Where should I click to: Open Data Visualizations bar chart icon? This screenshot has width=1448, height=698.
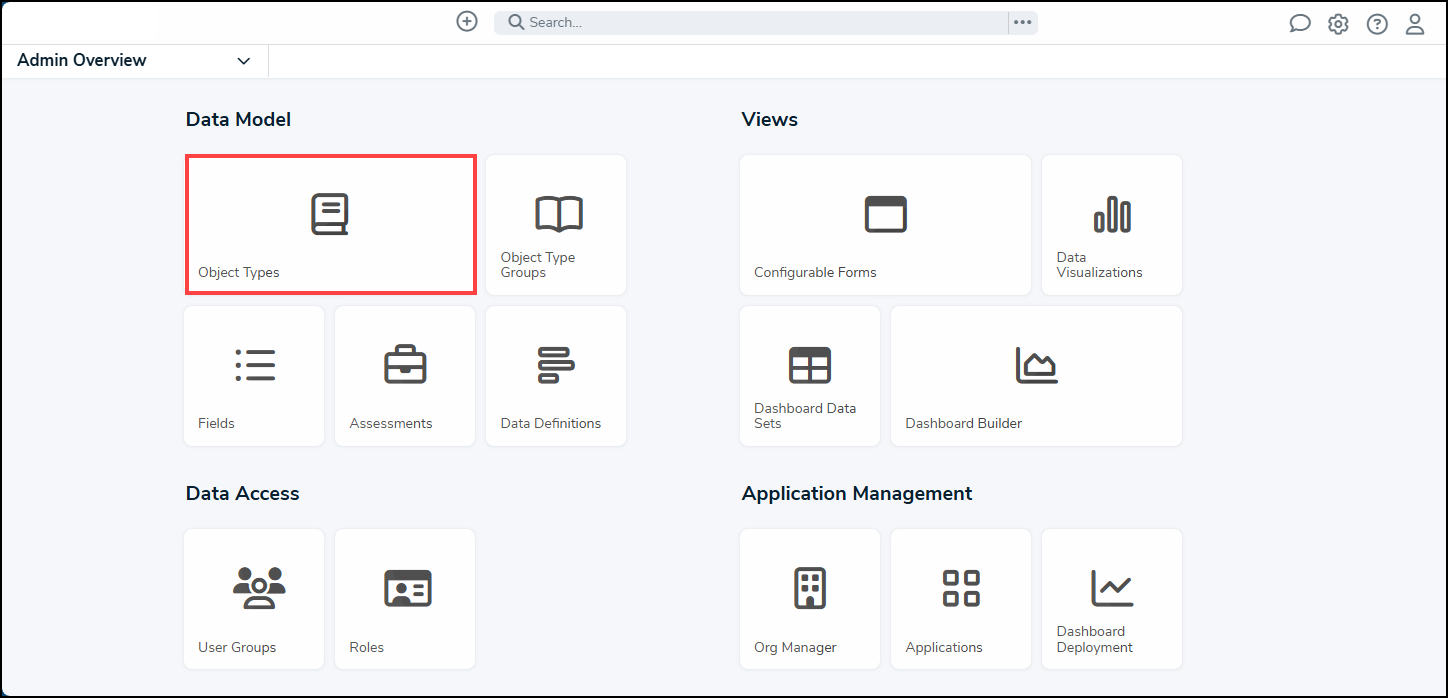coord(1112,215)
